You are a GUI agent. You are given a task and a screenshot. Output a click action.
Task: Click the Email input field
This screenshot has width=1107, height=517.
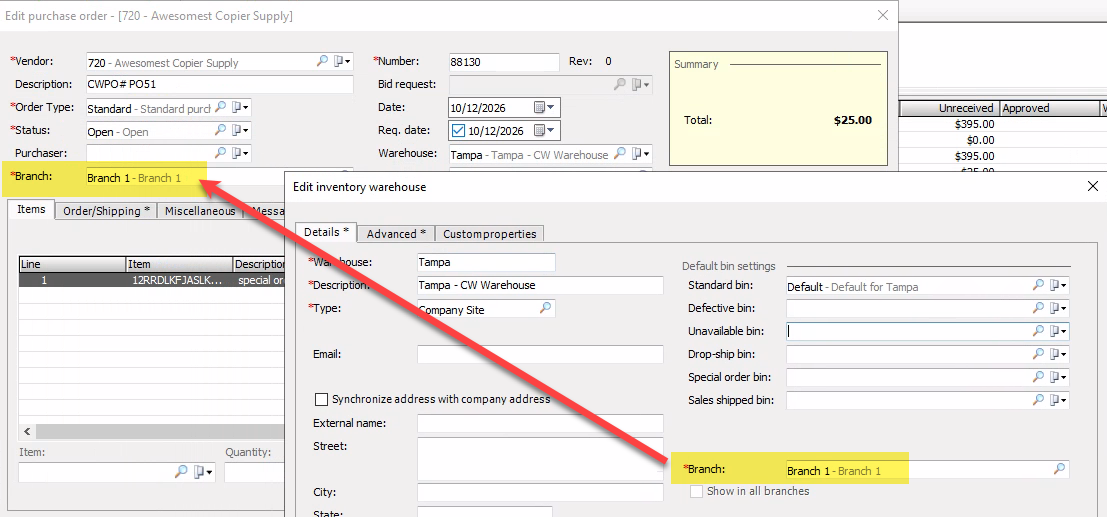(540, 354)
